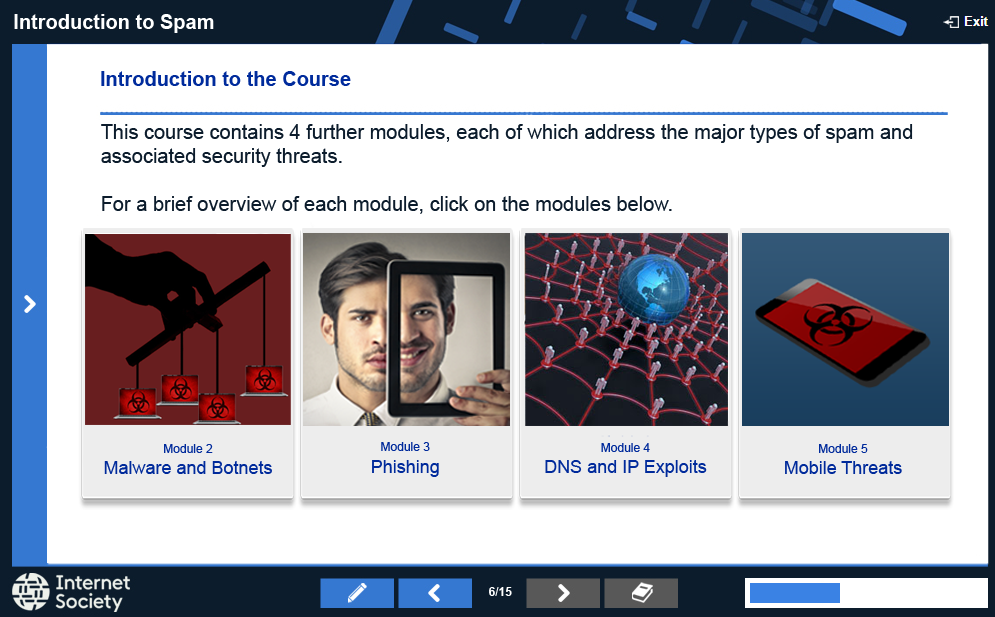This screenshot has height=617, width=995.
Task: Select the Mobile Threats title
Action: pyautogui.click(x=843, y=468)
